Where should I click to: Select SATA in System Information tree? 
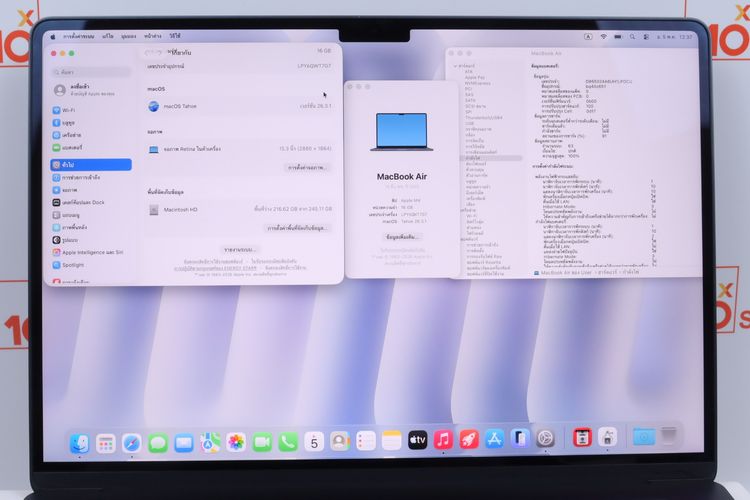click(470, 100)
